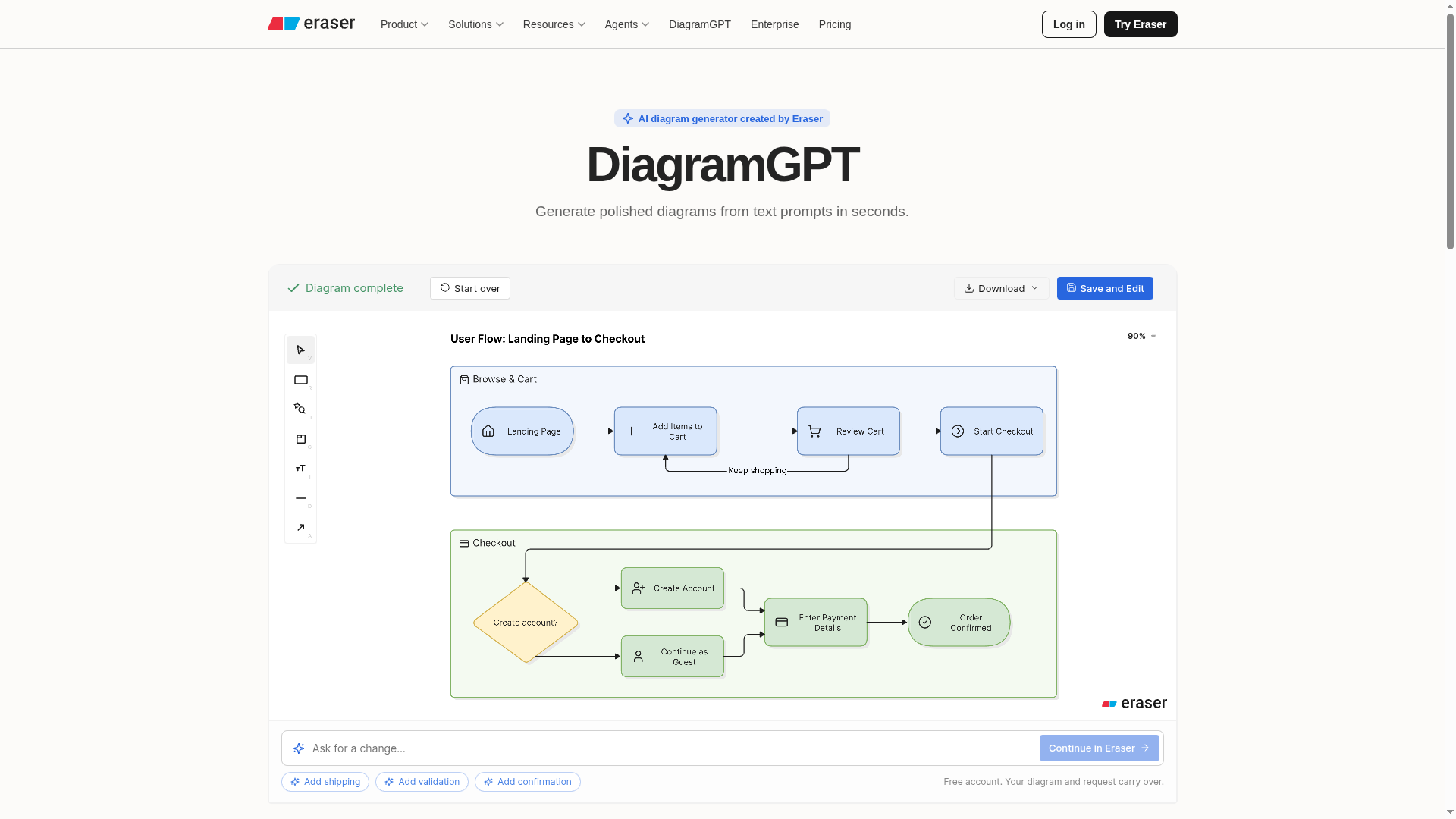Choose the Add shipping suggestion

pyautogui.click(x=325, y=782)
